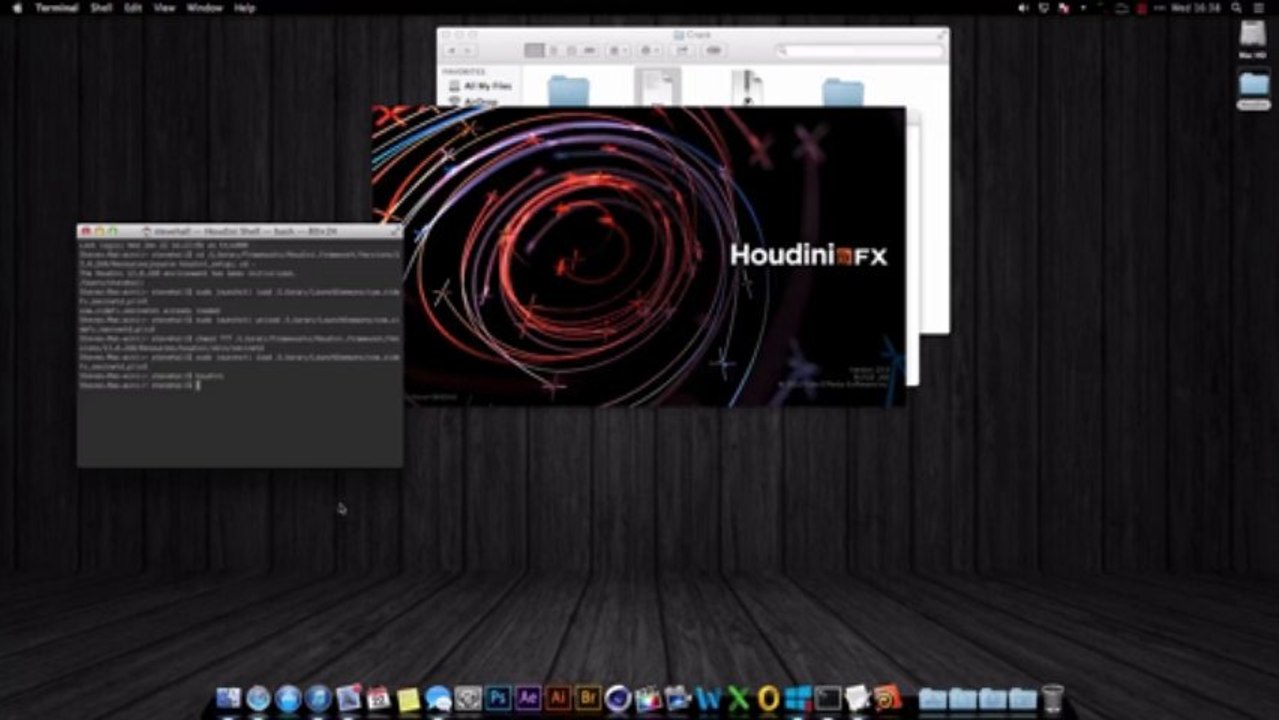Switch Finder to list view
Screen dimensions: 1279x720
[553, 50]
